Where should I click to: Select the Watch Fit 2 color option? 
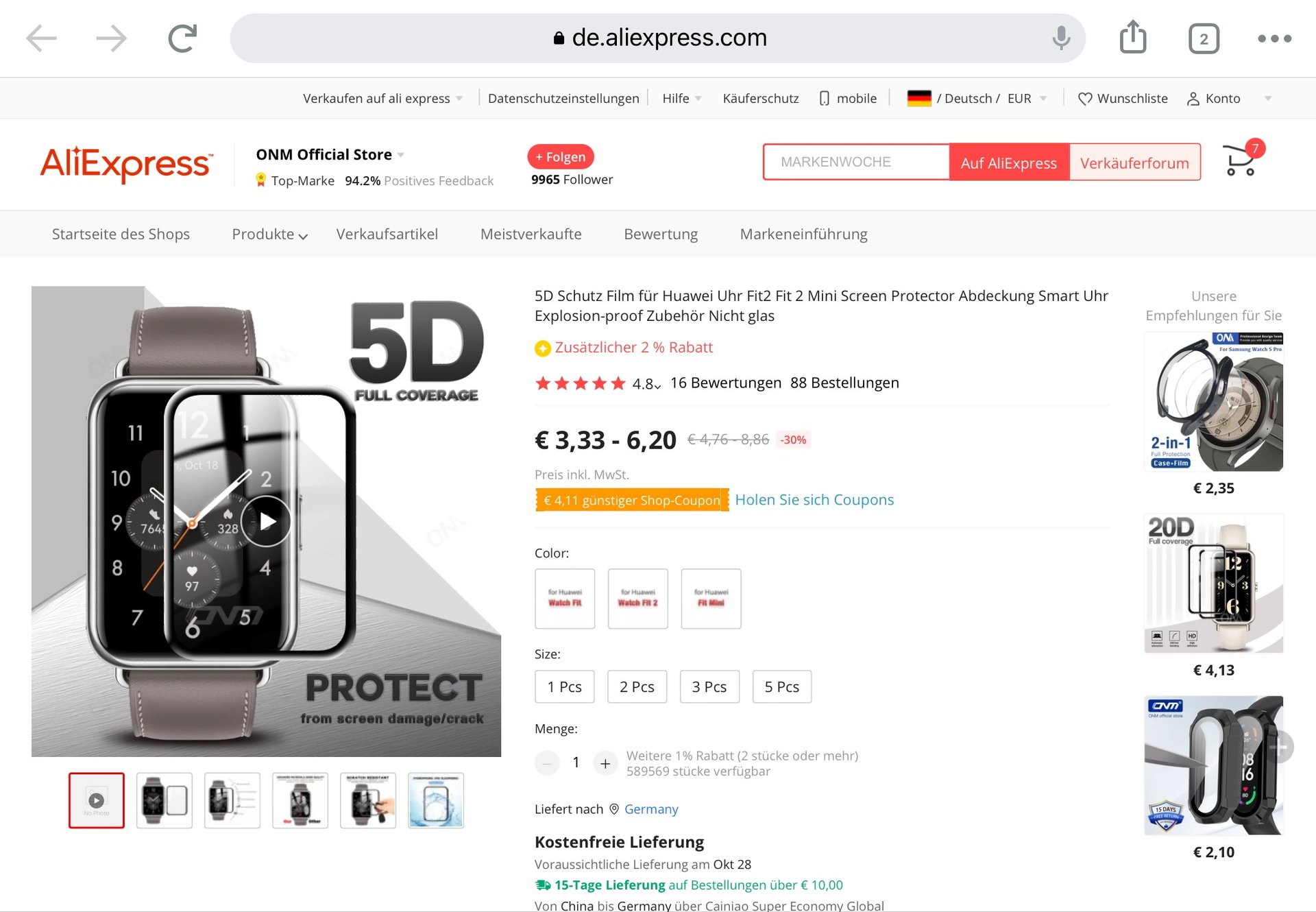pos(637,598)
